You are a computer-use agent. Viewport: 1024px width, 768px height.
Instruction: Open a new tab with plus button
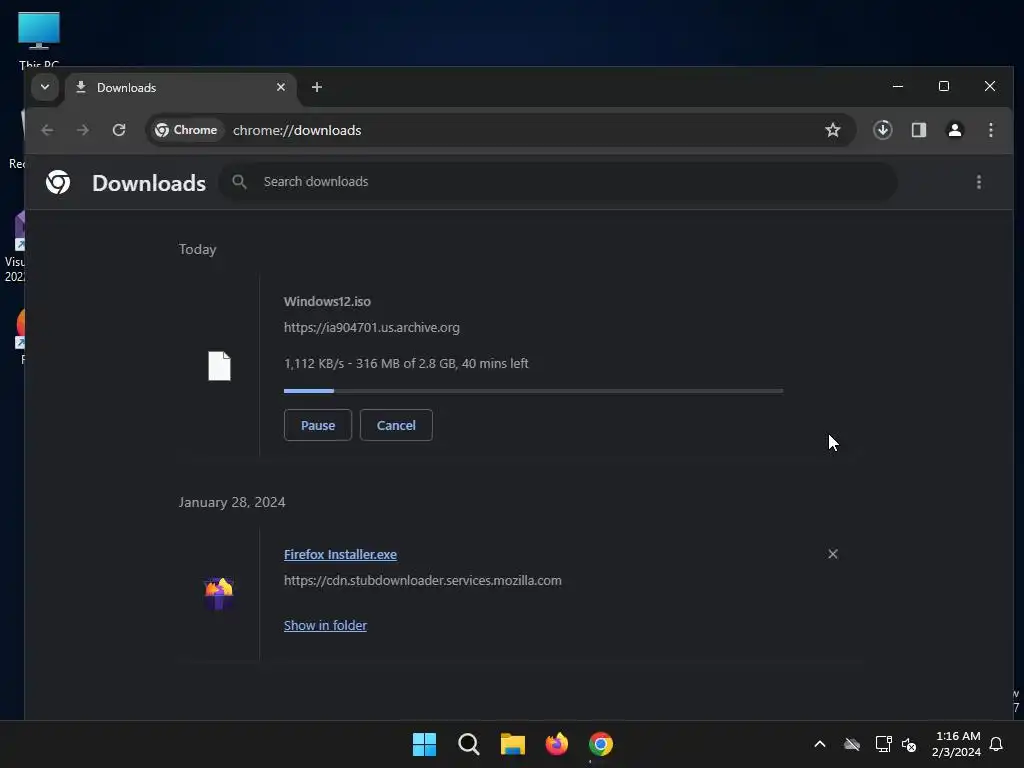tap(317, 87)
